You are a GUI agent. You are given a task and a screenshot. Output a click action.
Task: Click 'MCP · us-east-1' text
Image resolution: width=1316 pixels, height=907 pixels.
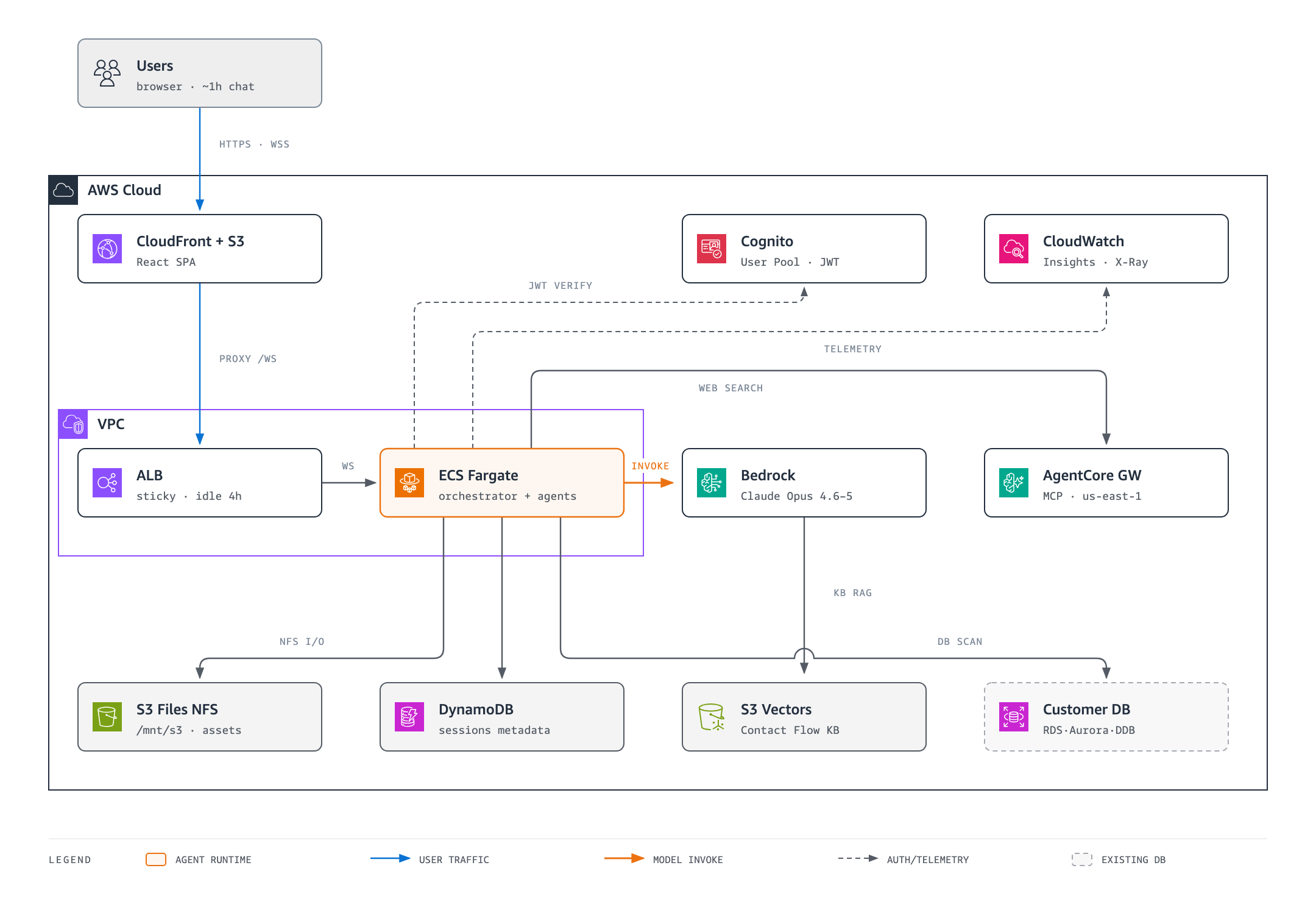coord(1092,496)
